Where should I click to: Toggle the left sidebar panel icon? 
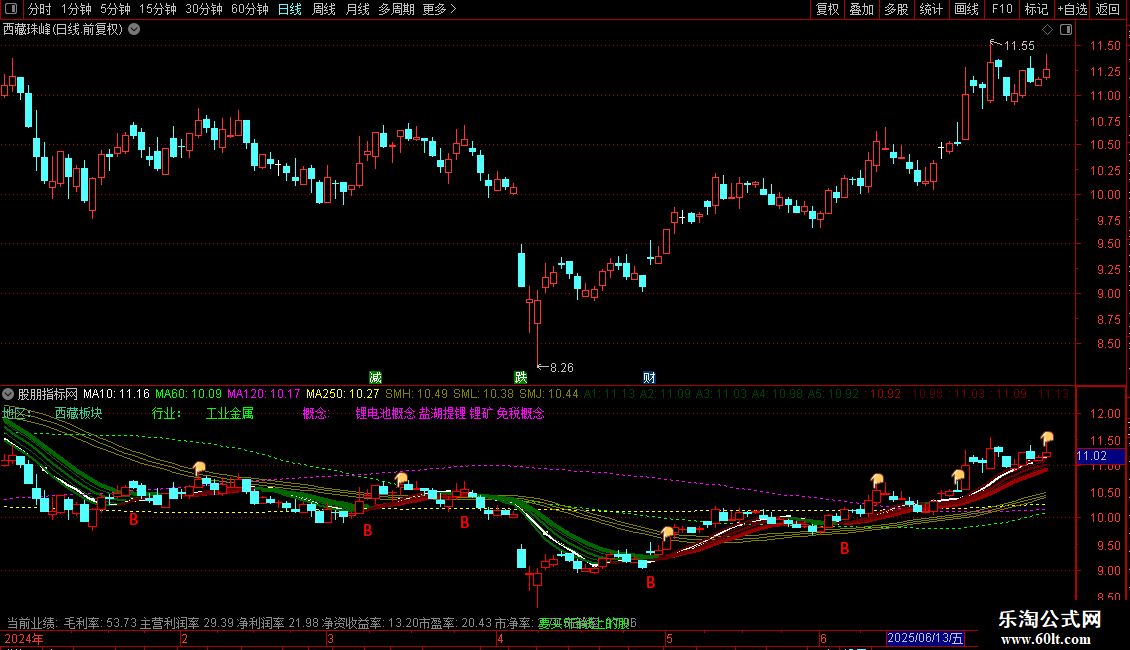[11, 9]
